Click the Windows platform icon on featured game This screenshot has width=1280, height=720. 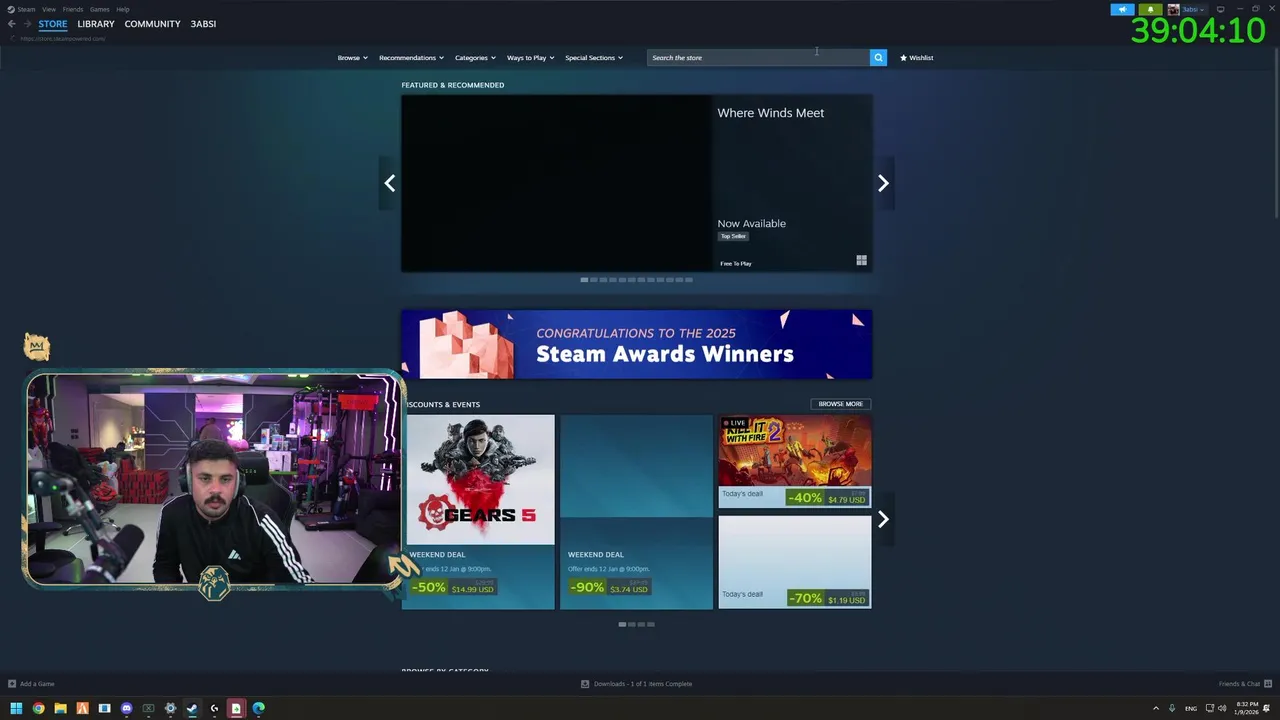click(861, 261)
